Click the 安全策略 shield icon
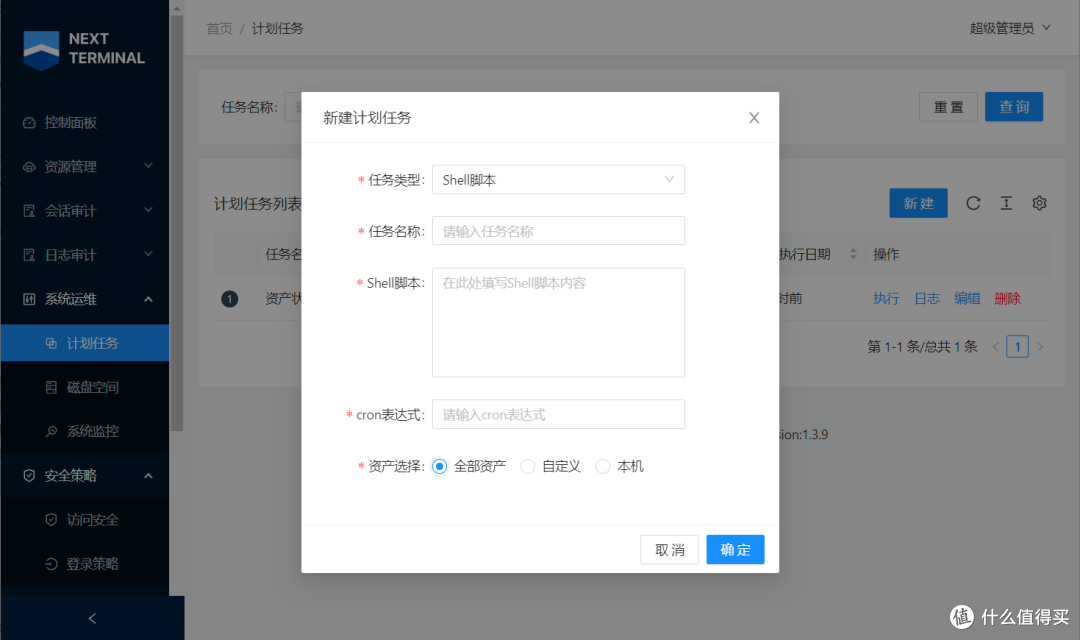Image resolution: width=1080 pixels, height=640 pixels. 29,475
